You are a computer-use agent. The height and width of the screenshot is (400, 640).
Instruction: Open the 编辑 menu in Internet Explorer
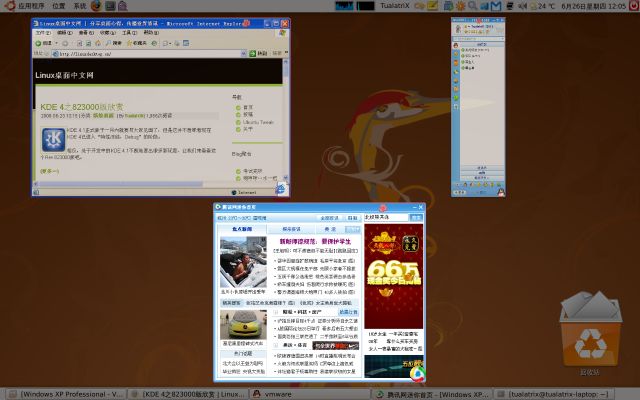(x=64, y=33)
